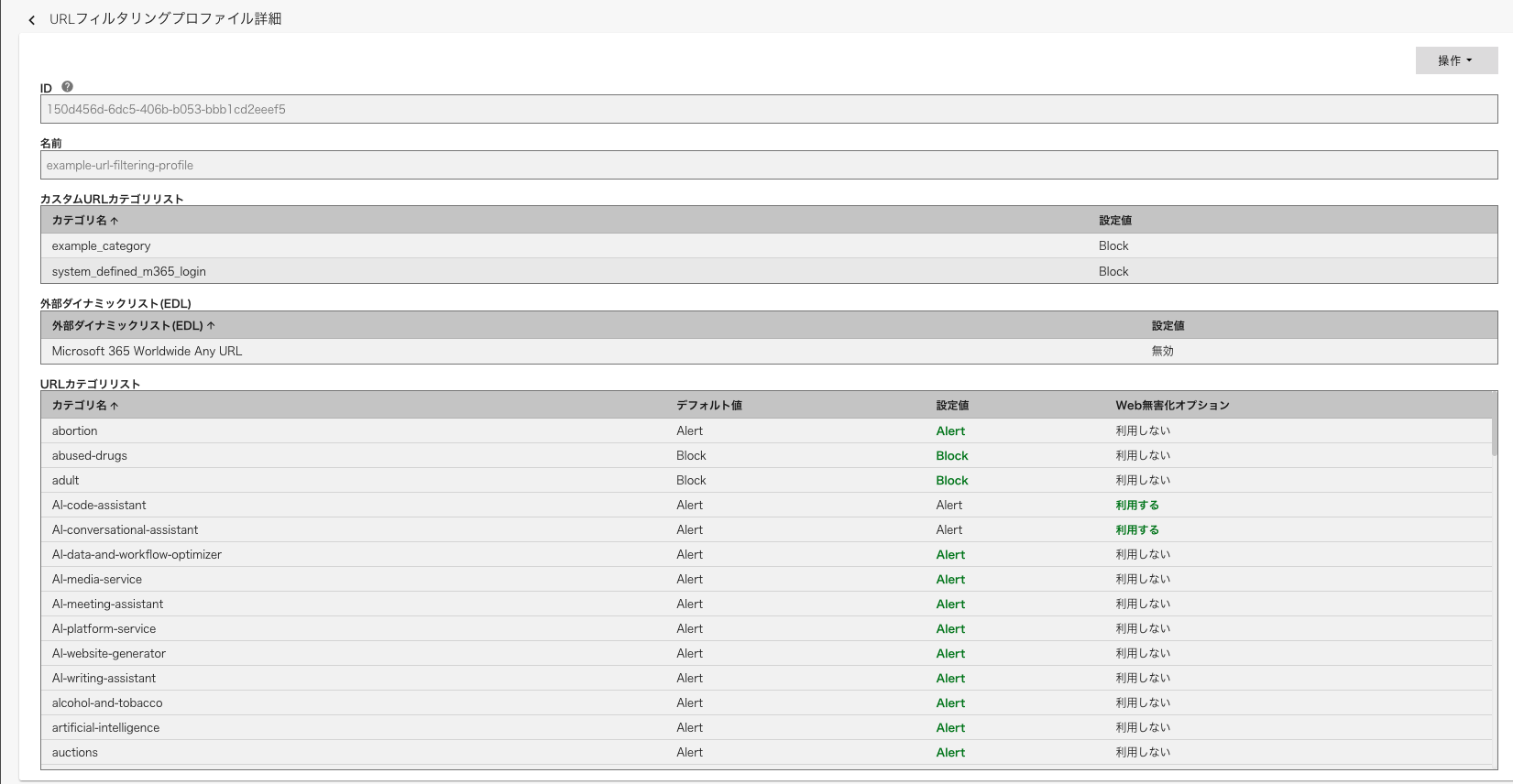Select Microsoft 365 Worldwide Any URL row
Screen dimensions: 1513x784
(769, 351)
